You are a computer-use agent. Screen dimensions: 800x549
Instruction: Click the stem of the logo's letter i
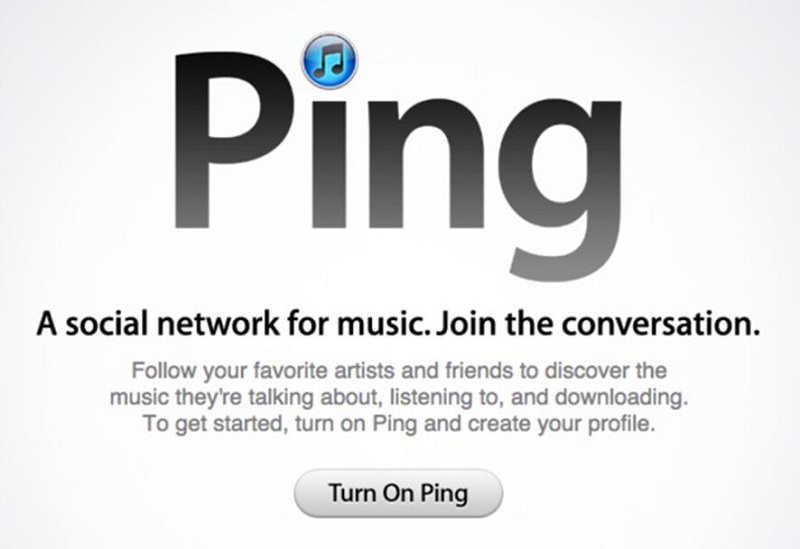point(329,164)
